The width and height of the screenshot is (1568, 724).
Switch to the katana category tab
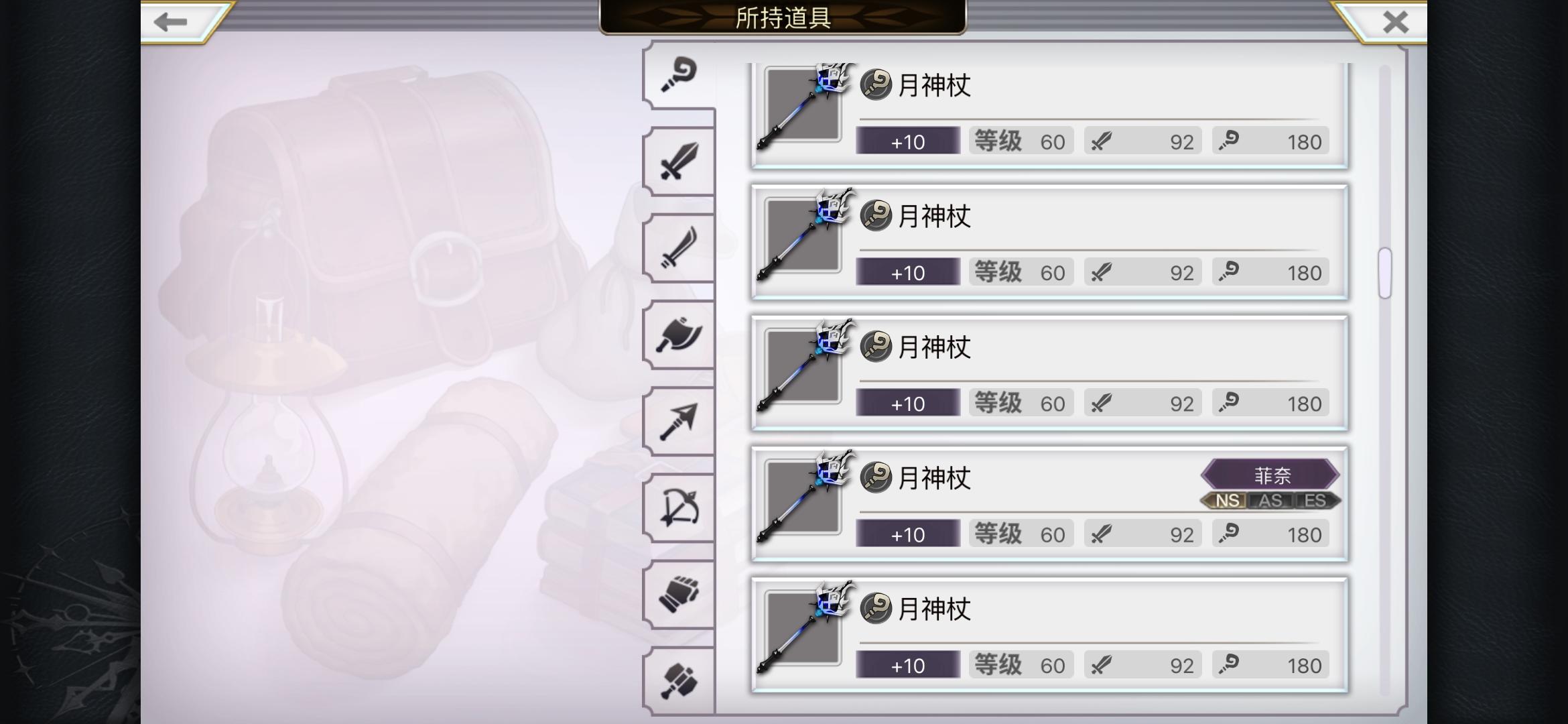(679, 248)
